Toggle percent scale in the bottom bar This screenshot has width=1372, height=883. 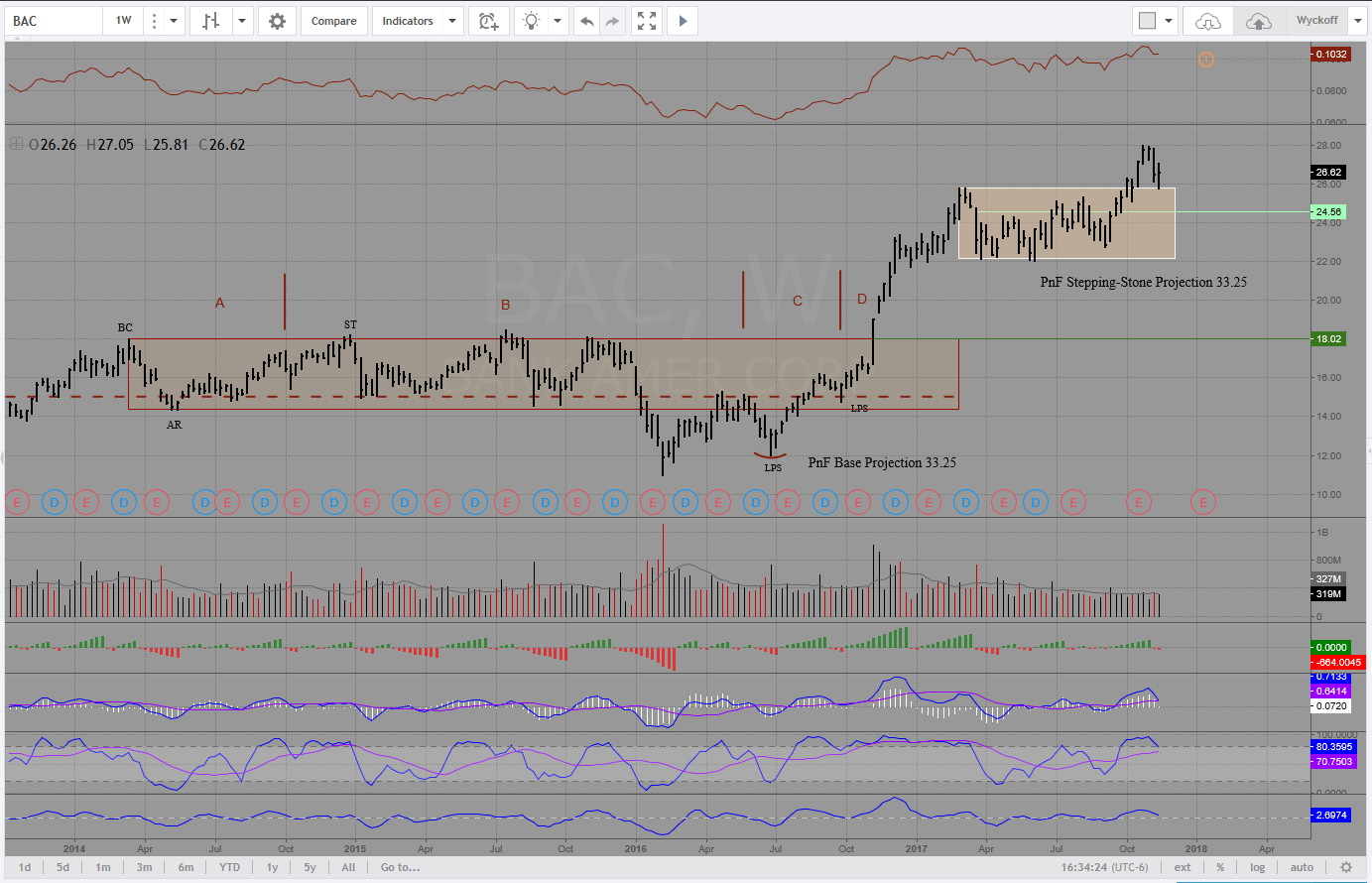pyautogui.click(x=1220, y=867)
